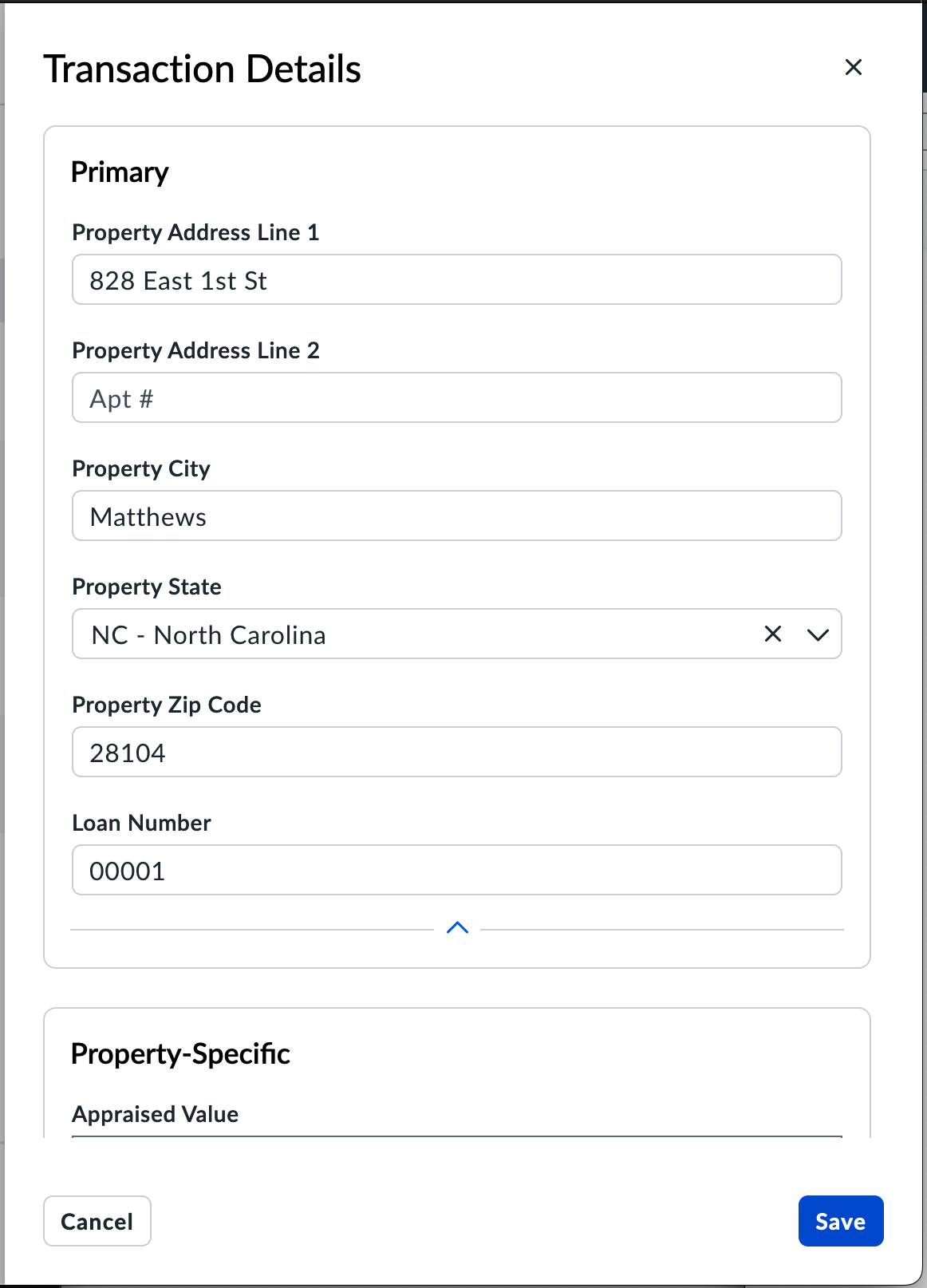Click the Property-Specific section heading
927x1288 pixels.
[180, 1054]
